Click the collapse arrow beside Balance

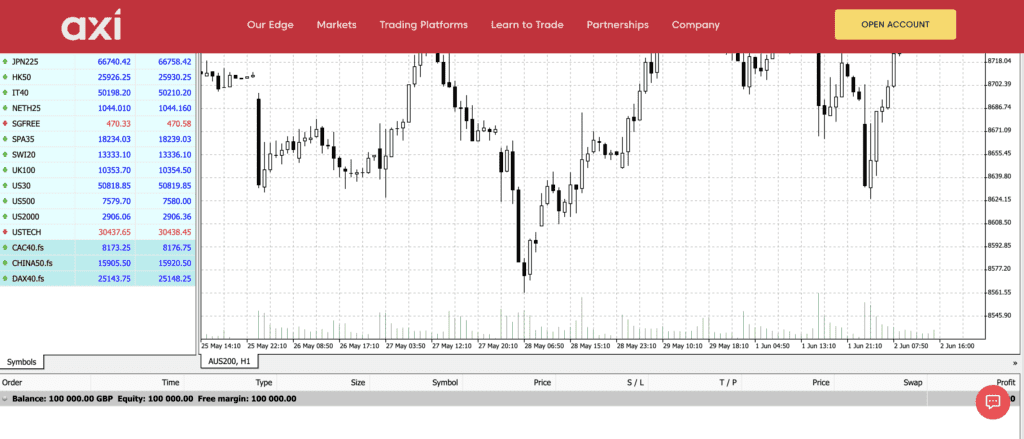tap(5, 398)
